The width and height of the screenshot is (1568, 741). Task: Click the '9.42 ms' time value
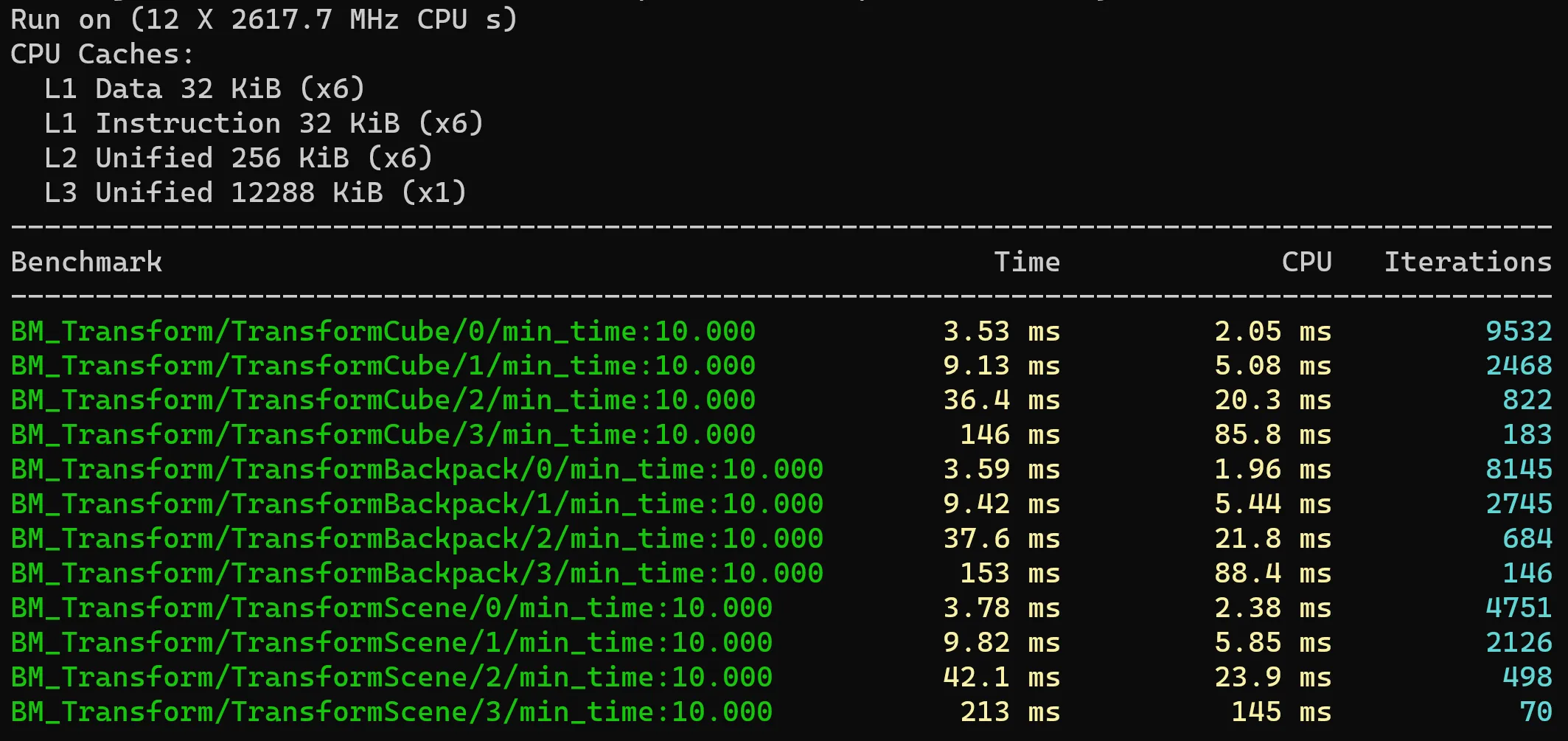tap(1001, 504)
